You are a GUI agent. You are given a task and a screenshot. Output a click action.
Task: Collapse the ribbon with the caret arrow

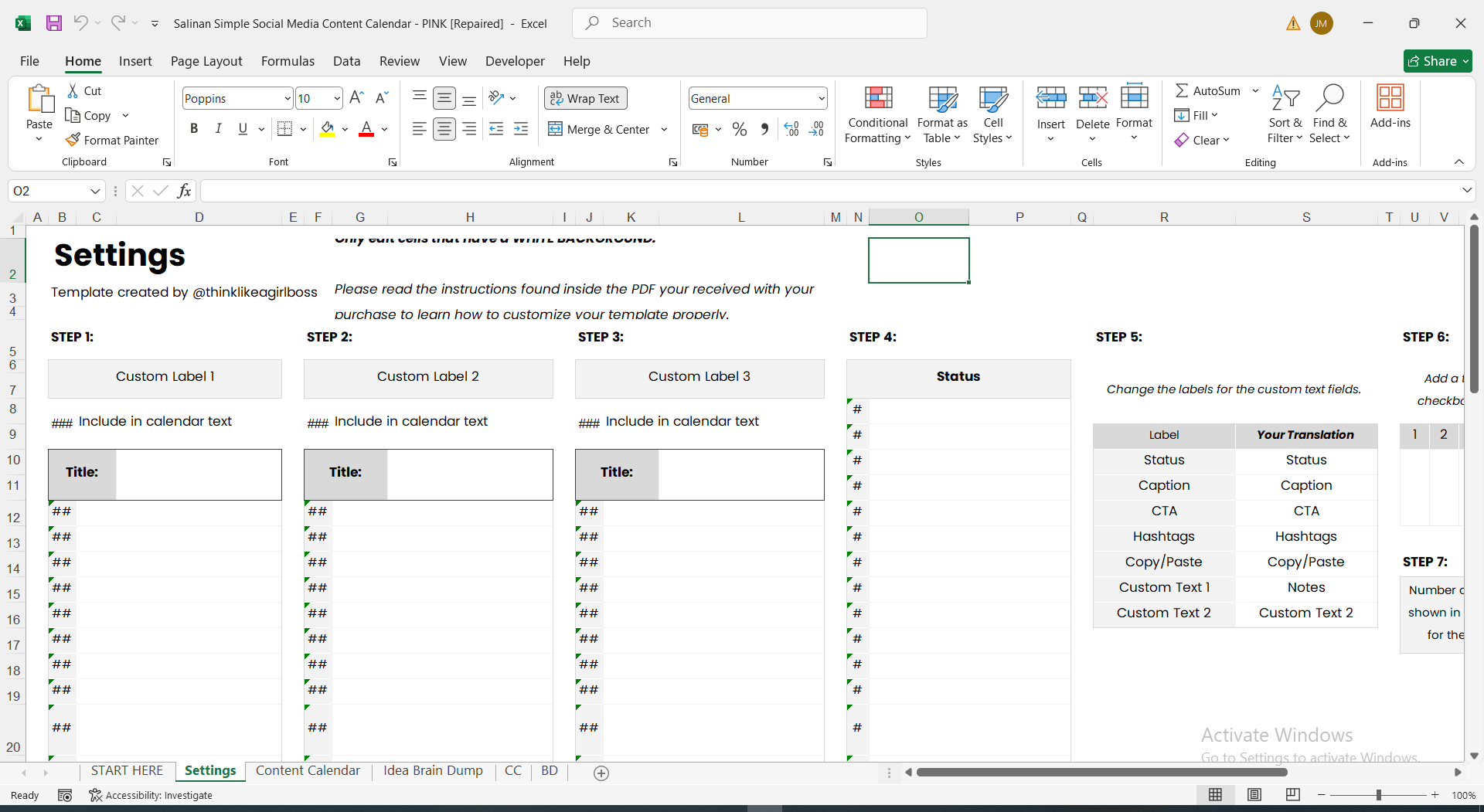pyautogui.click(x=1459, y=161)
